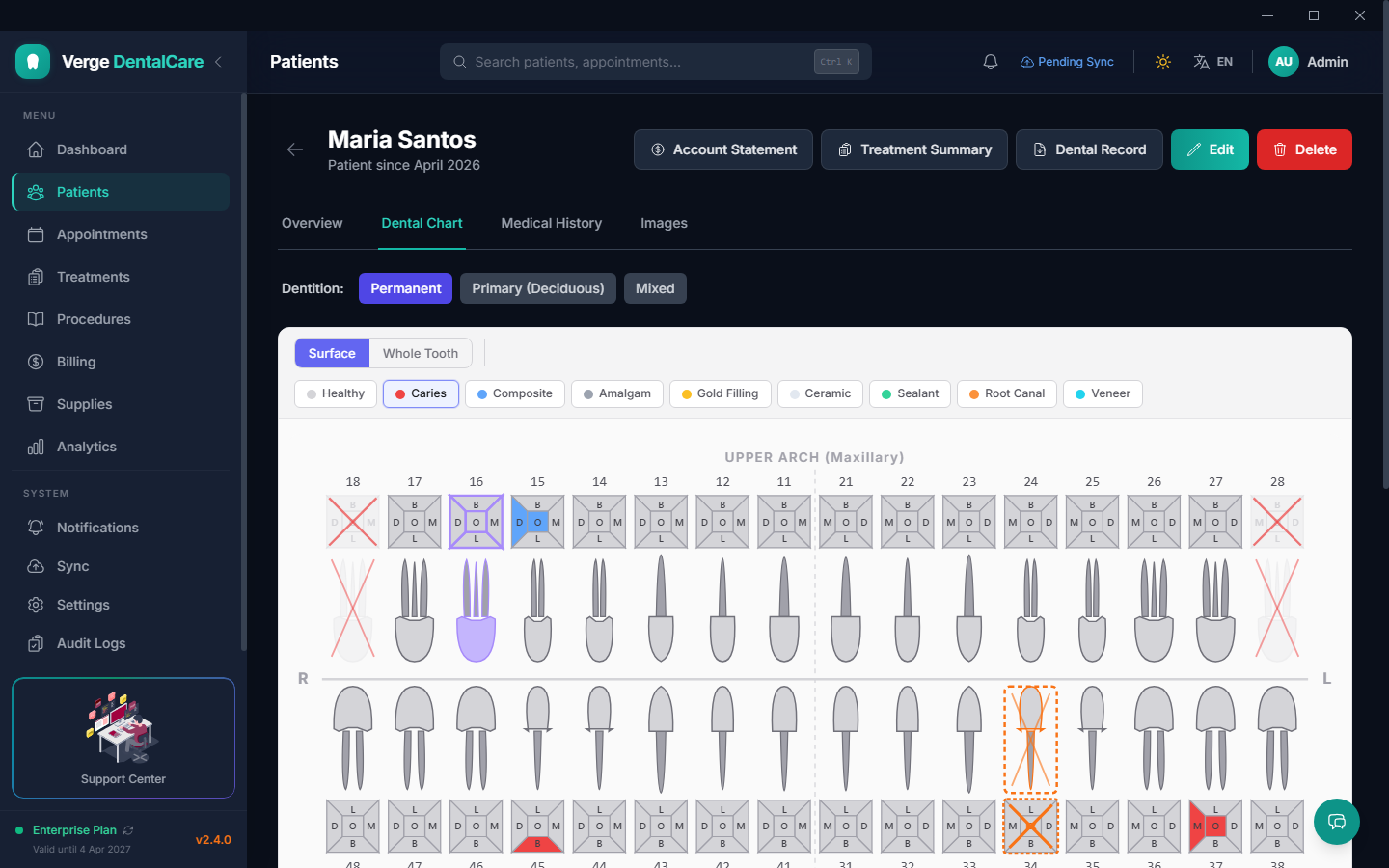Open Treatment Summary
Screen dimensions: 1389x868
click(914, 149)
